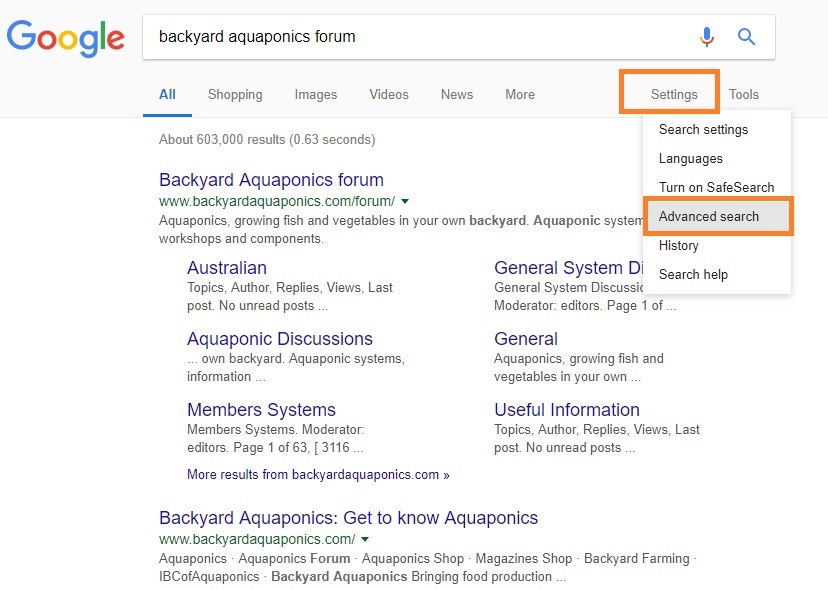Viewport: 828px width, 590px height.
Task: Open "Search settings" from the menu
Action: [x=702, y=129]
